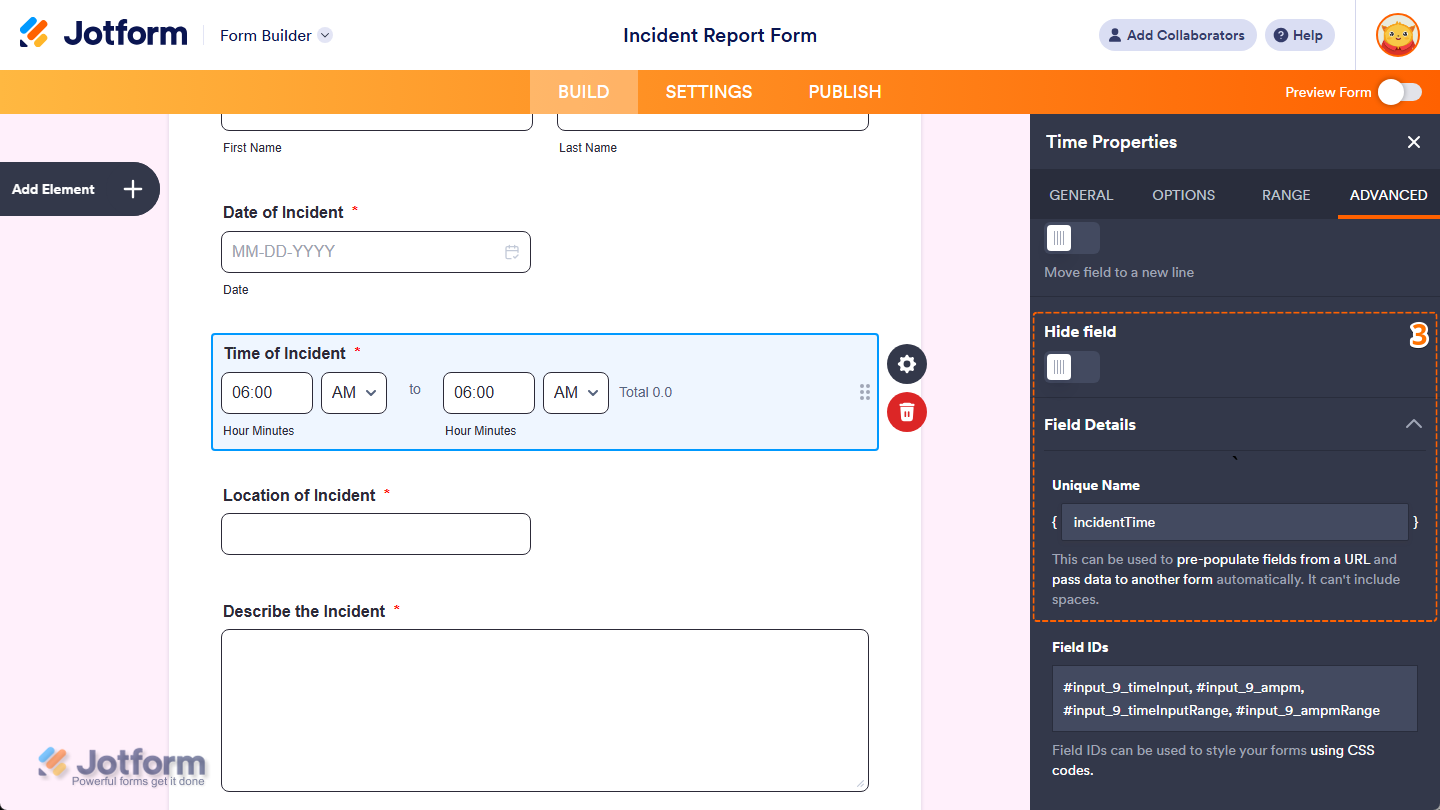Open the RANGE properties tab
1440x810 pixels.
coord(1286,195)
